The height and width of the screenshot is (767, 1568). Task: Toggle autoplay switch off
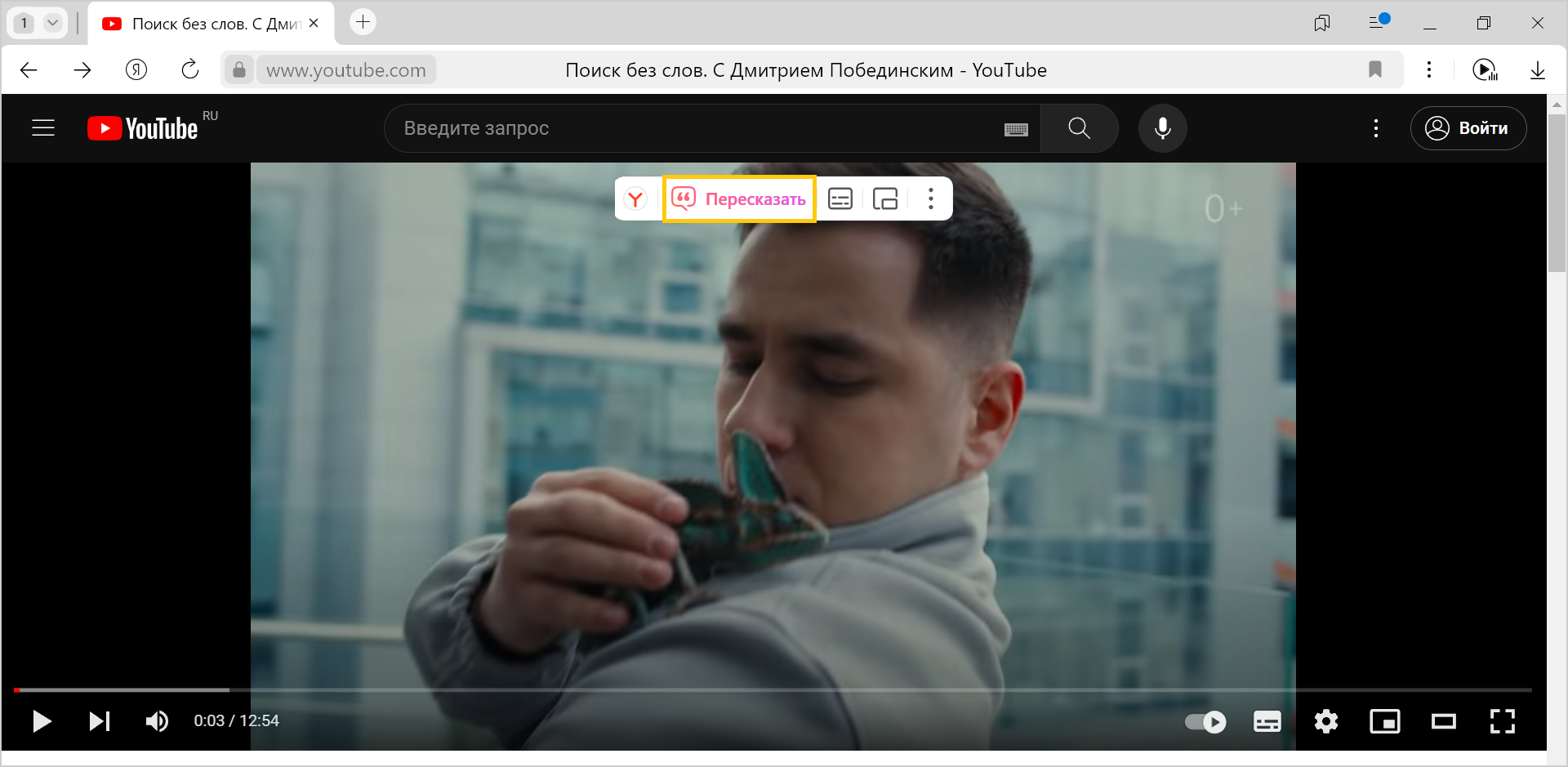point(1205,721)
